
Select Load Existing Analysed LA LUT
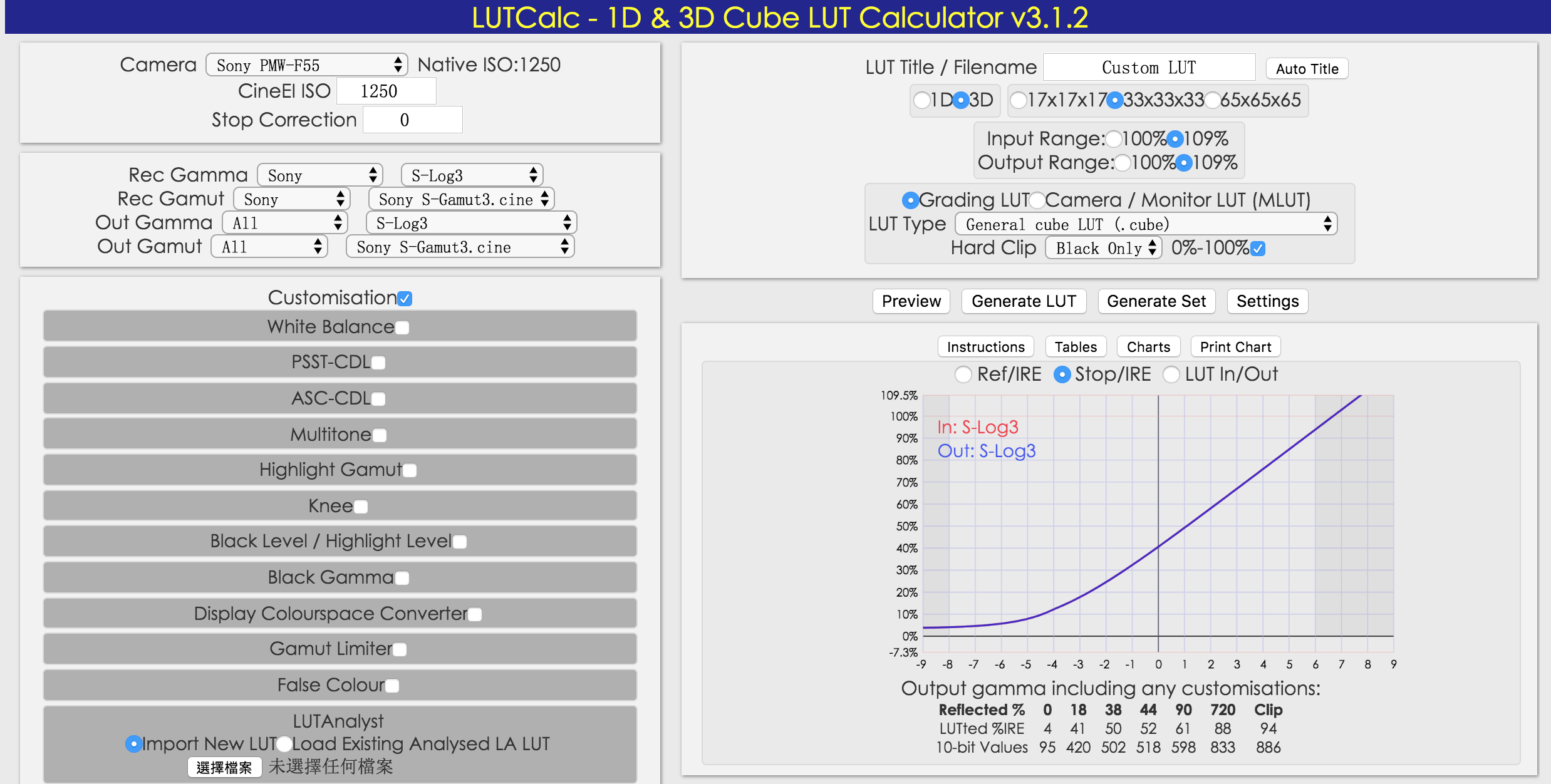pos(284,744)
